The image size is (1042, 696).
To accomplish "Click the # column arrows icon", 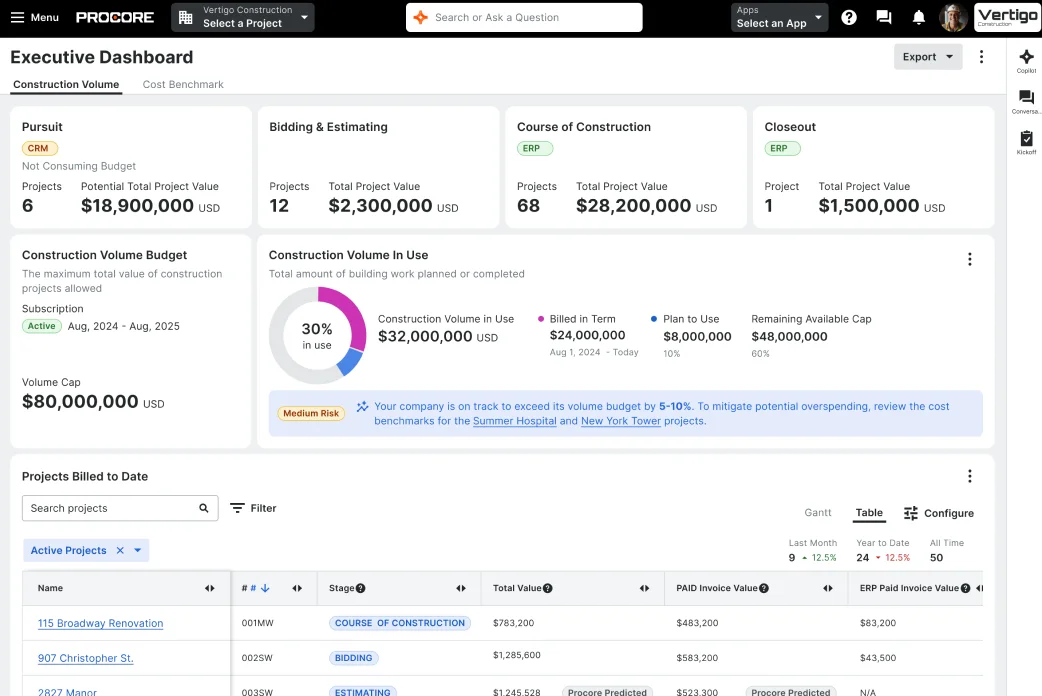I will coord(297,588).
